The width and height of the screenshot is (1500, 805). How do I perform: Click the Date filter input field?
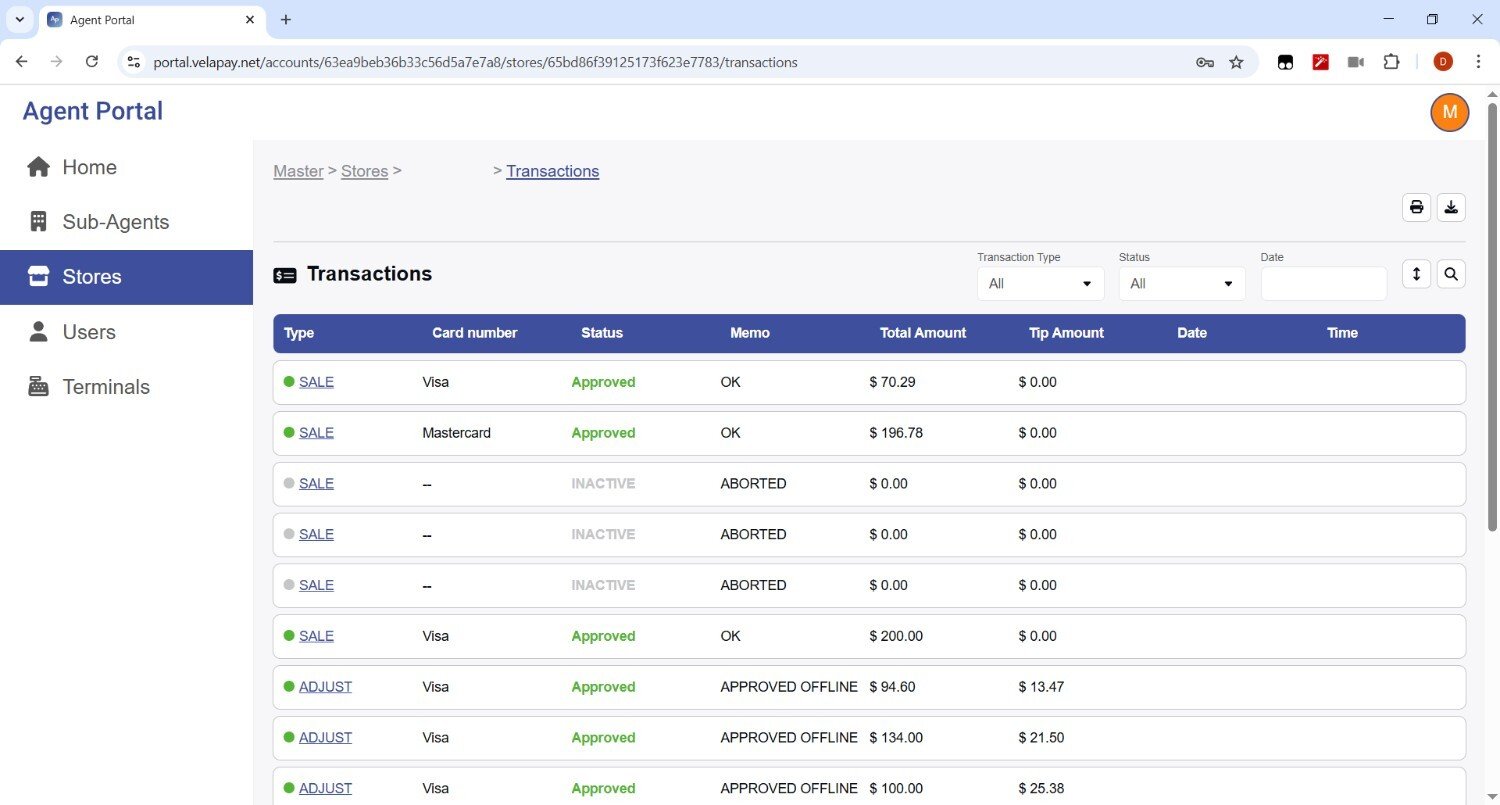pyautogui.click(x=1323, y=284)
